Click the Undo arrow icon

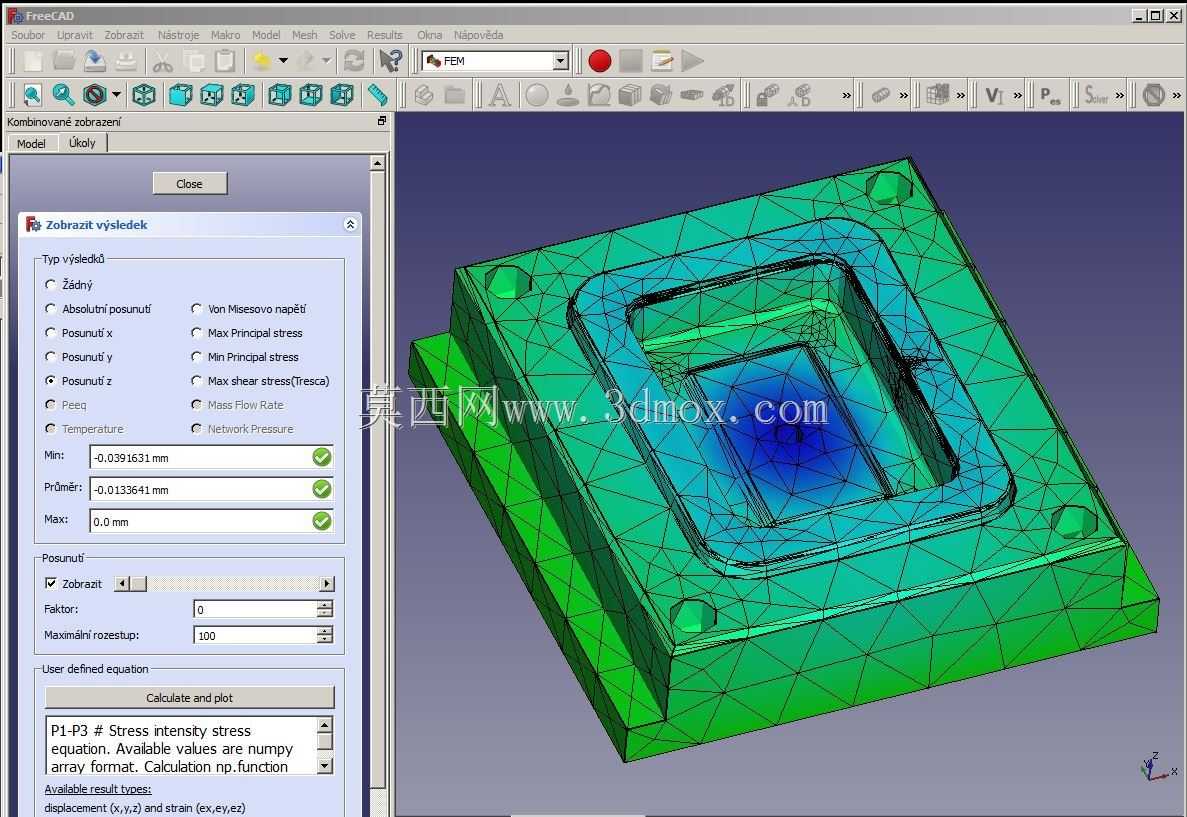262,61
